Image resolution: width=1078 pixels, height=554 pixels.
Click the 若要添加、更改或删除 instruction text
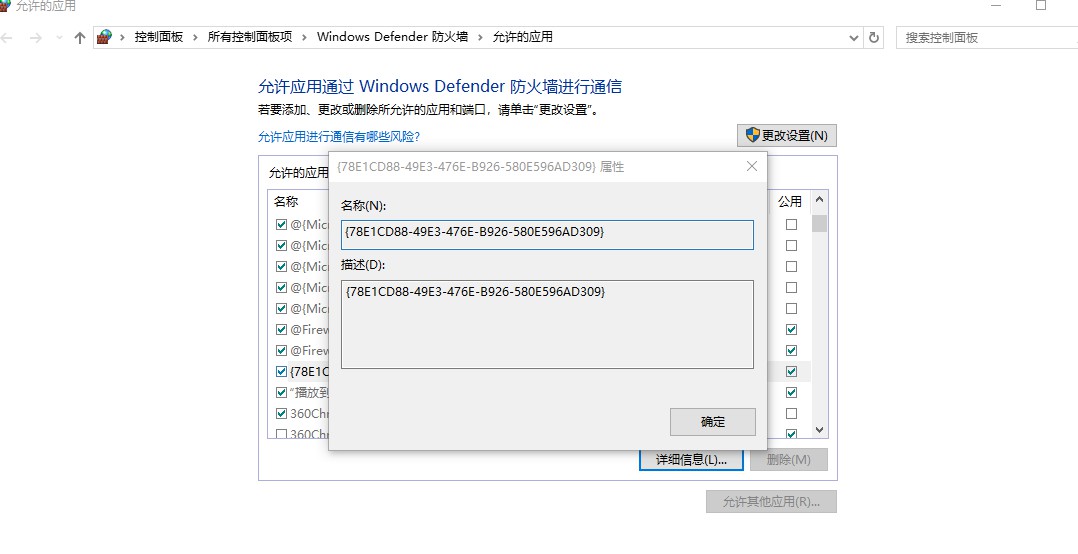coord(428,110)
